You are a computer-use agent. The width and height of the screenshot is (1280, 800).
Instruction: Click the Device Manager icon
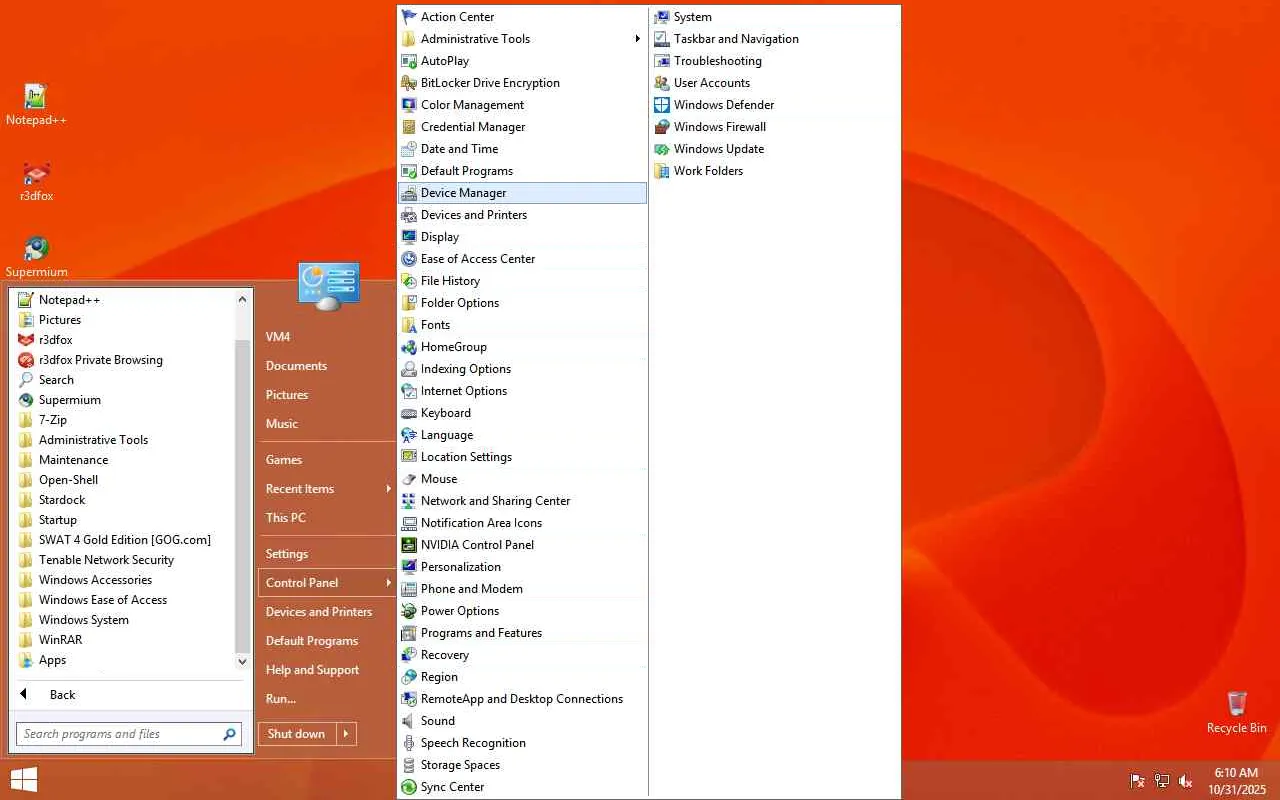tap(409, 193)
